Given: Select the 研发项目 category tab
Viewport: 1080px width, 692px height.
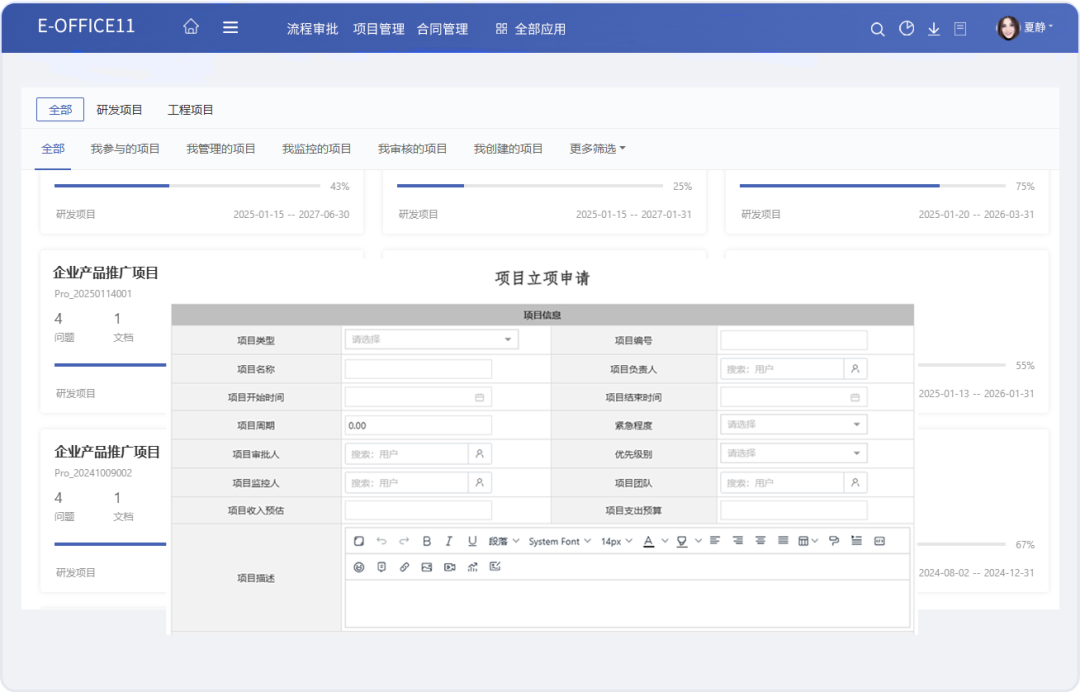Looking at the screenshot, I should click(x=120, y=110).
